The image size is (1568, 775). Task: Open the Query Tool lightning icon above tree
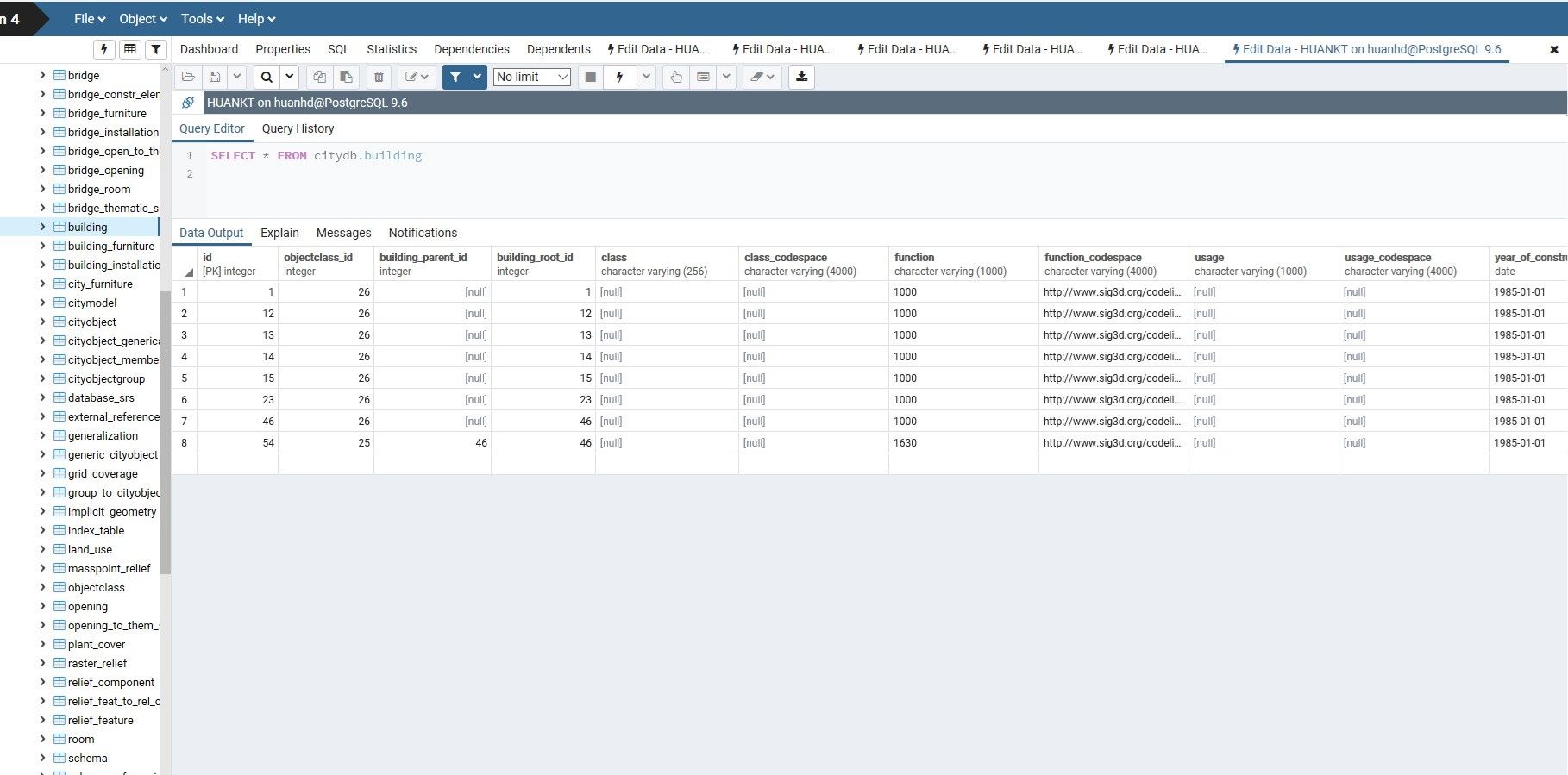(x=104, y=49)
